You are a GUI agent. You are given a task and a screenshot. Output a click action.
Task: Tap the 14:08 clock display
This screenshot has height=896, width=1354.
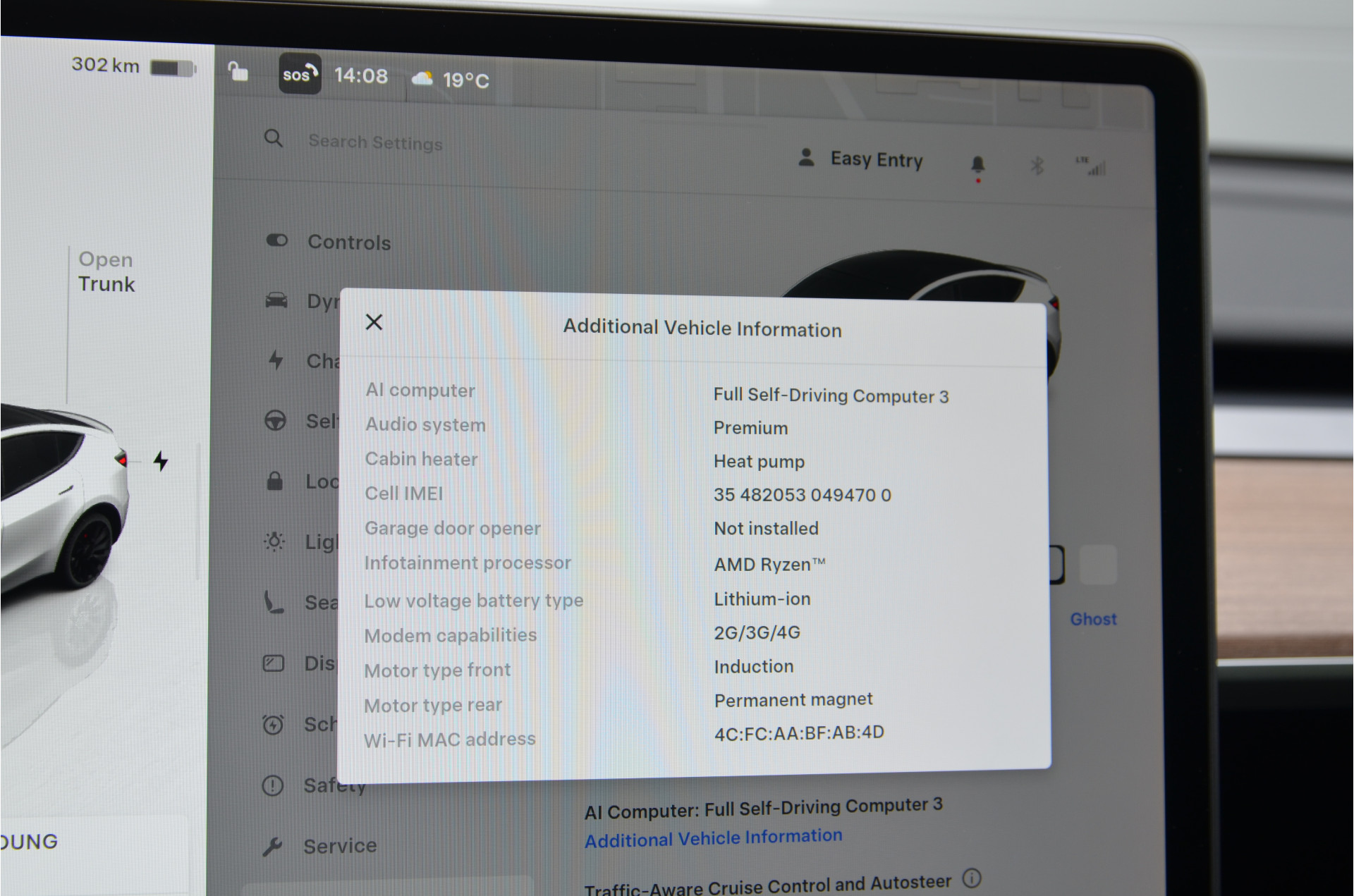(360, 75)
